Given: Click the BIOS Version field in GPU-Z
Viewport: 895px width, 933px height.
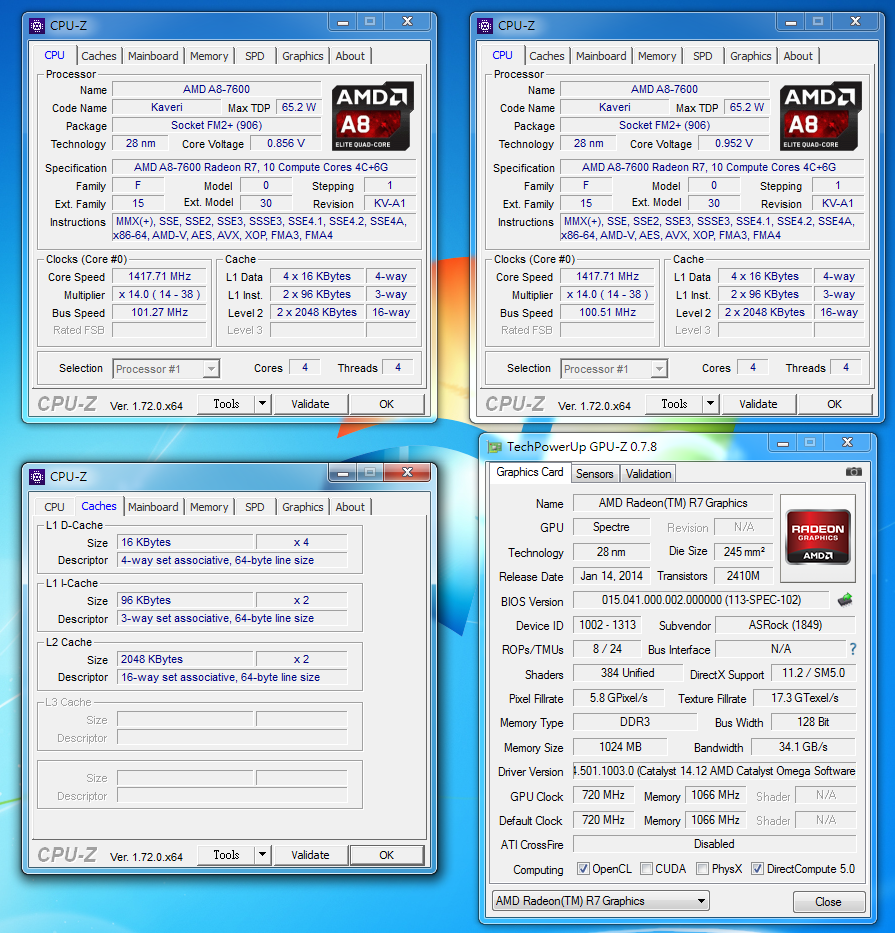Looking at the screenshot, I should point(701,600).
